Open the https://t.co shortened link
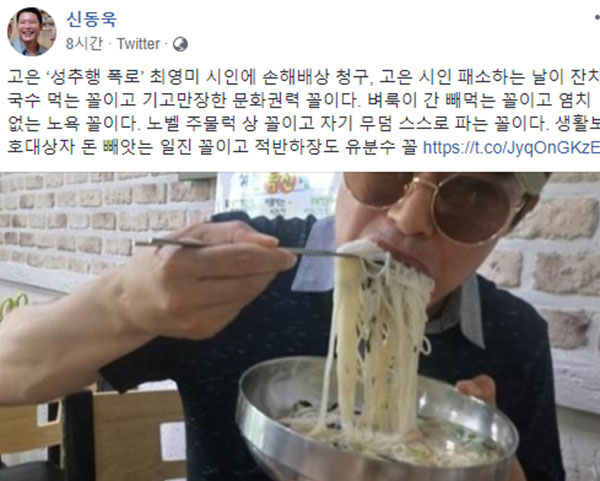The height and width of the screenshot is (481, 600). 511,147
